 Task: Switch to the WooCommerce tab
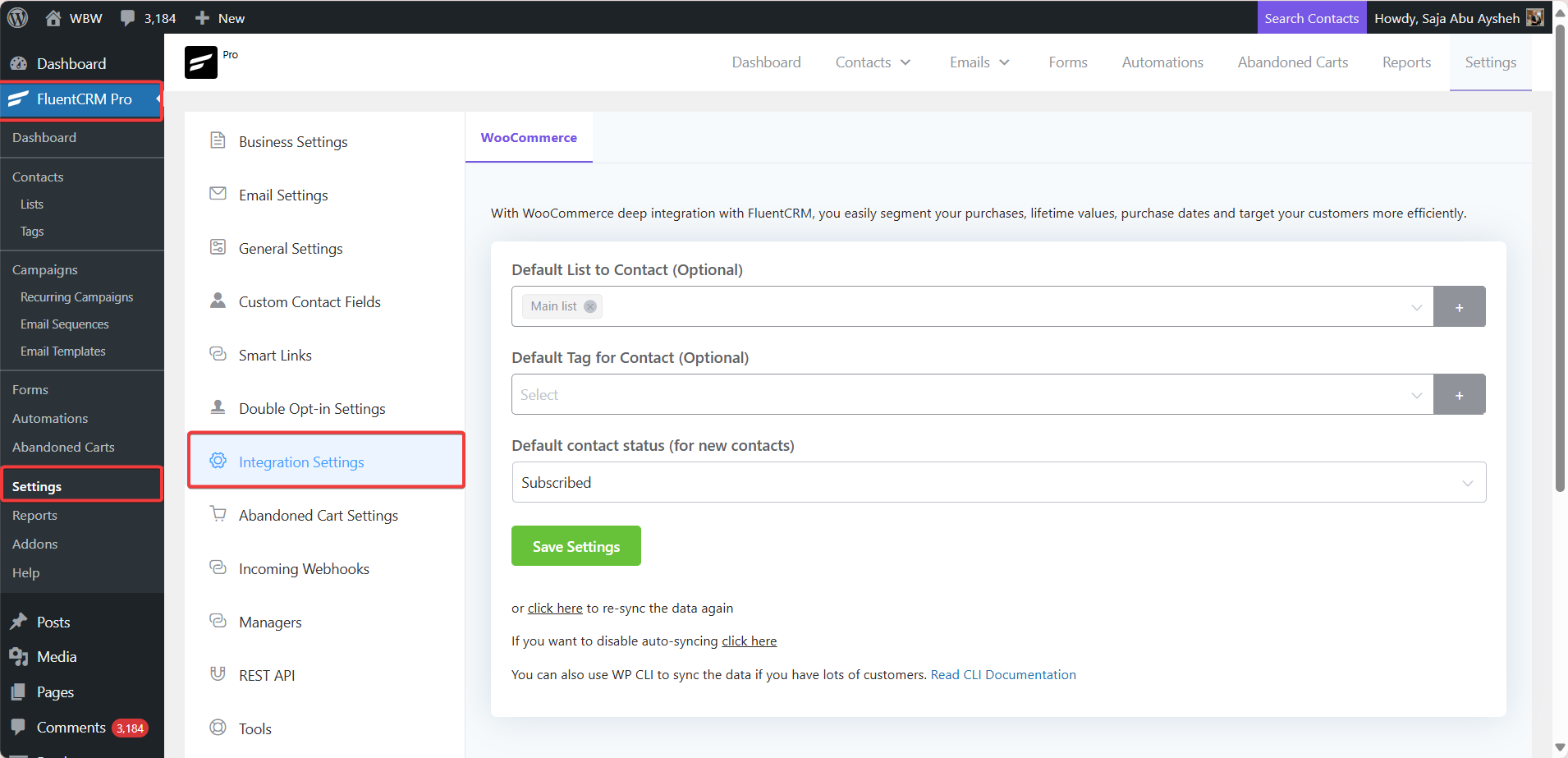529,138
